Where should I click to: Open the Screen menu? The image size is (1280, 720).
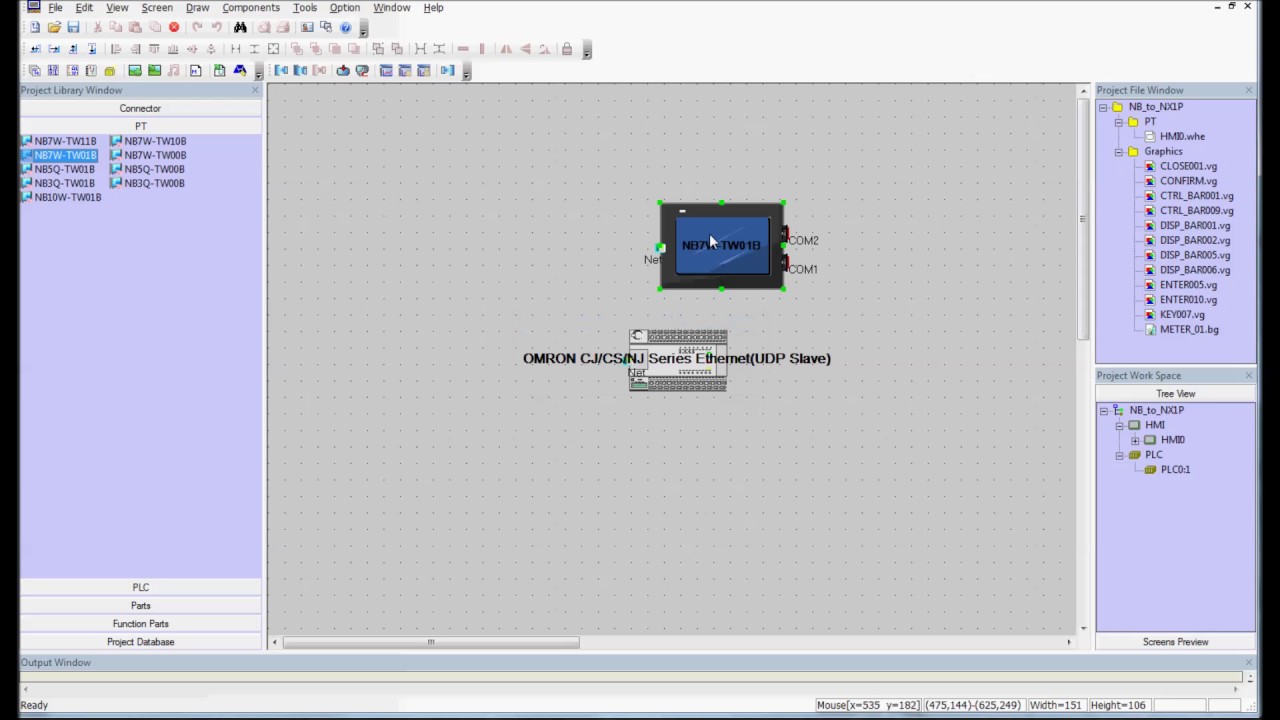157,7
